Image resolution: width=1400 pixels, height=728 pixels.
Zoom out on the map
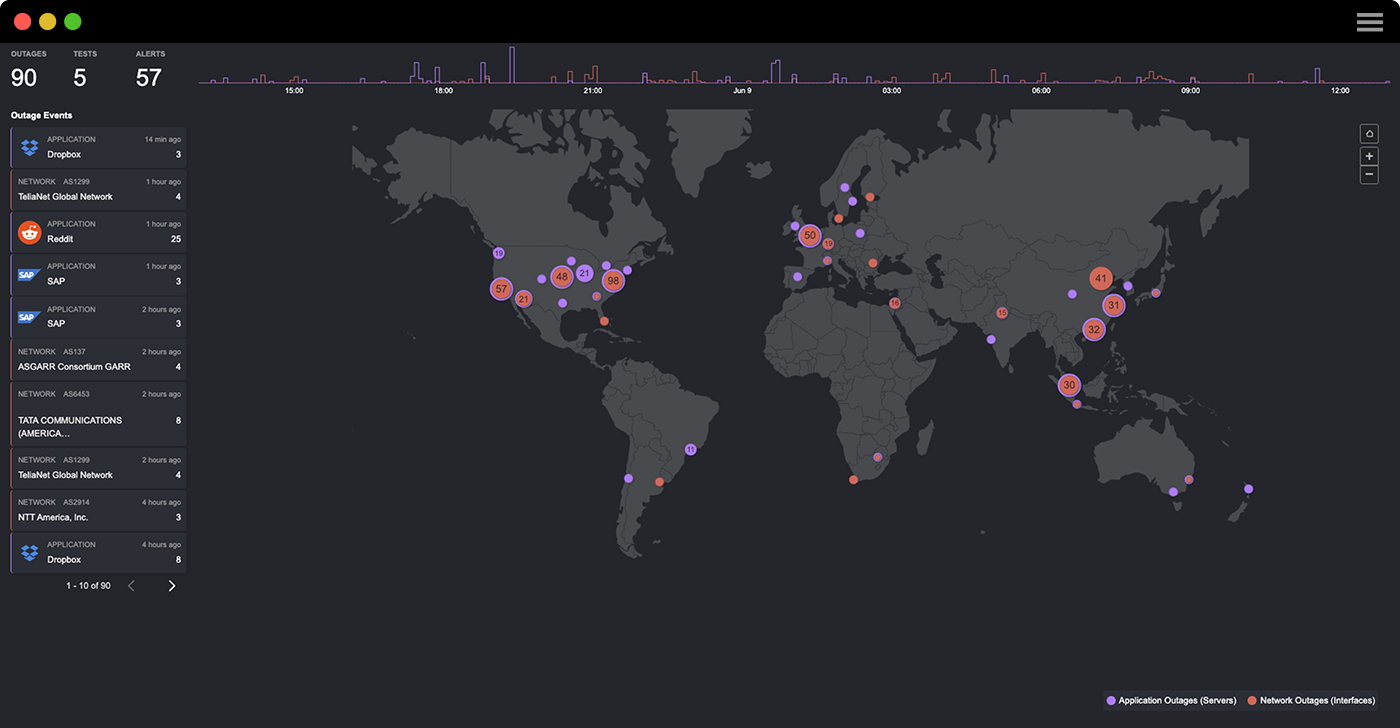click(1369, 175)
